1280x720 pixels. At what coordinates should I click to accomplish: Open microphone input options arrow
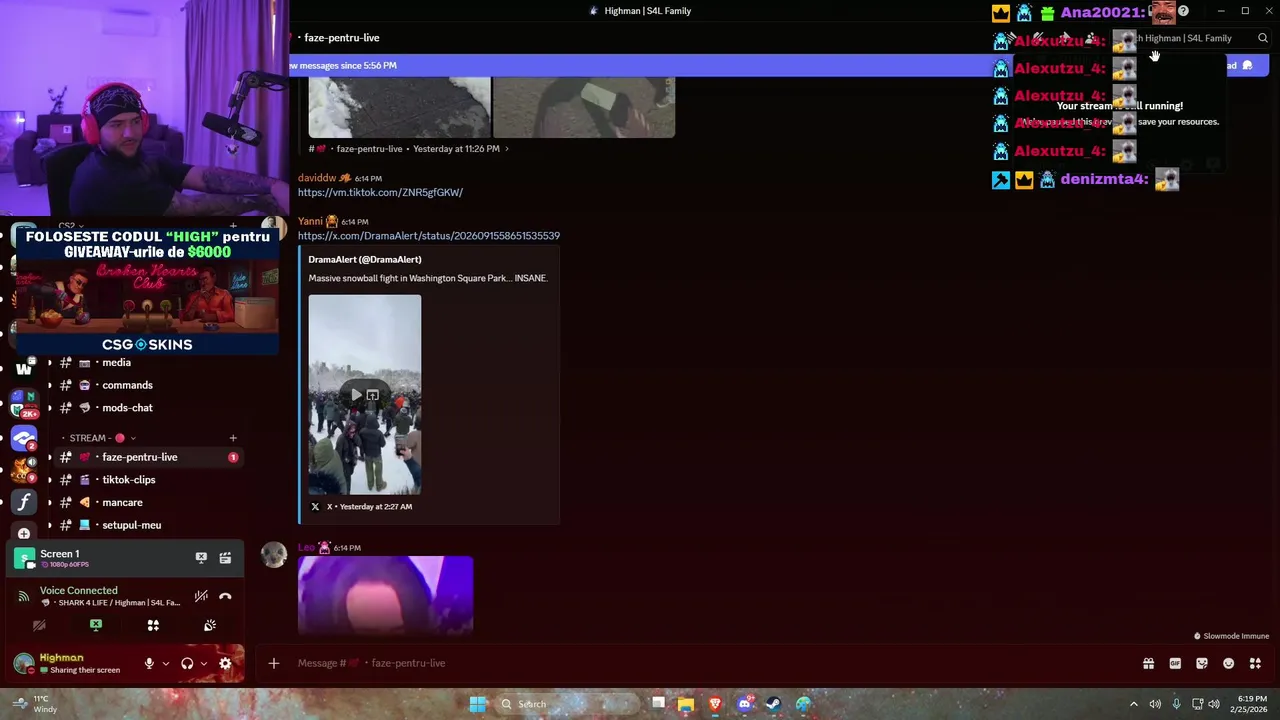click(x=166, y=663)
